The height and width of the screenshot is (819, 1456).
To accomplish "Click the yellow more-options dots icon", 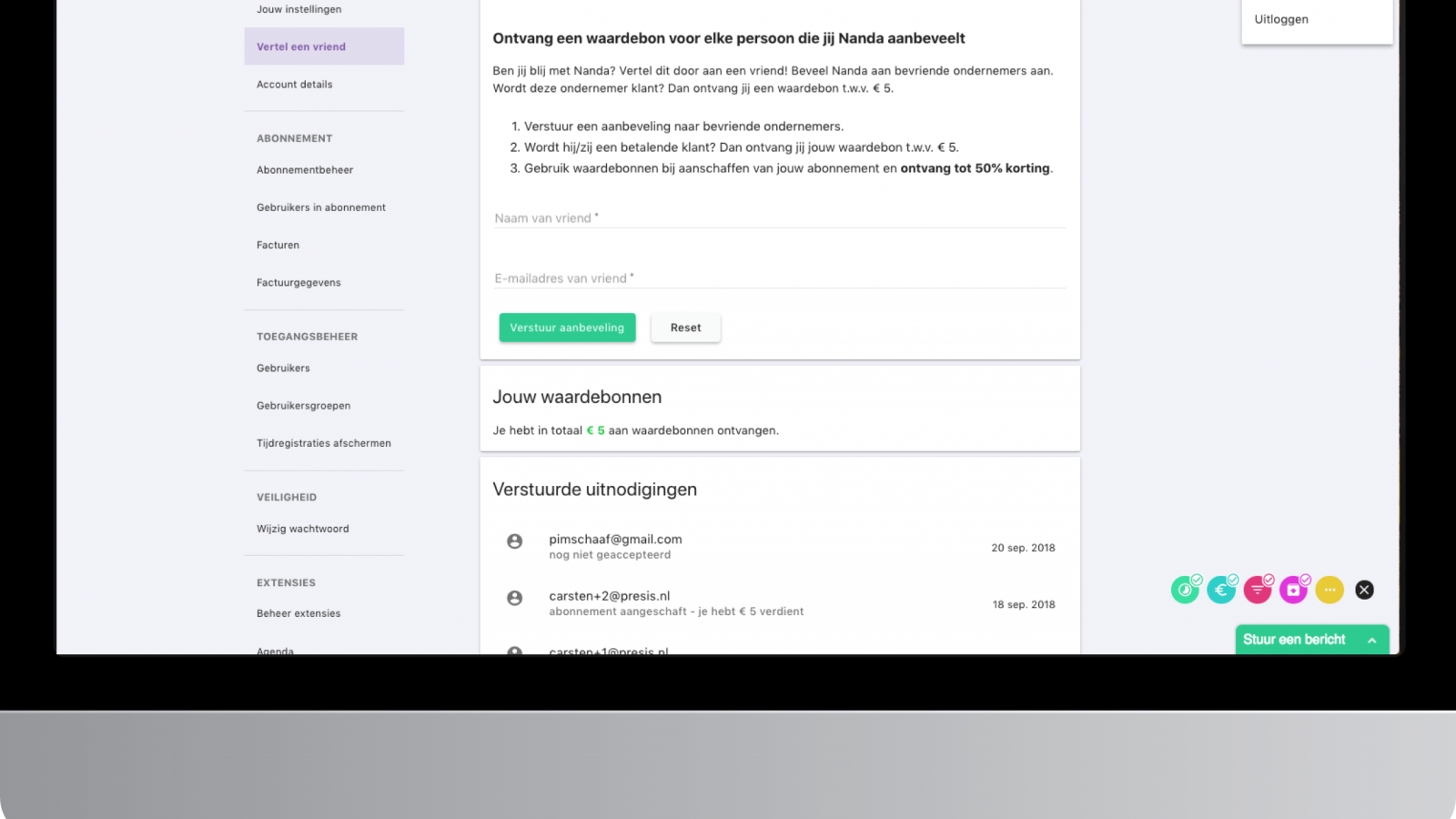I will [1330, 590].
